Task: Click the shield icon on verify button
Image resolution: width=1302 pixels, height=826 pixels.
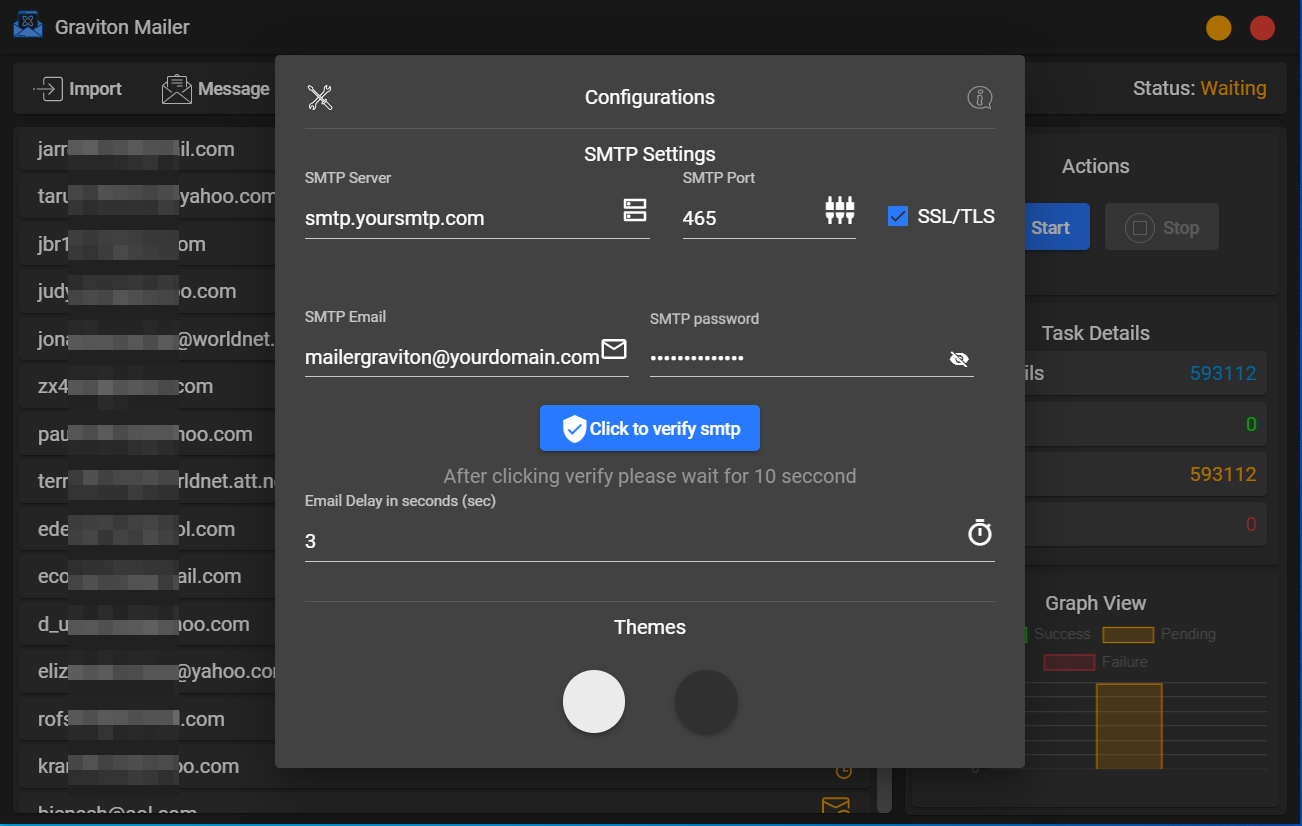Action: click(x=574, y=429)
